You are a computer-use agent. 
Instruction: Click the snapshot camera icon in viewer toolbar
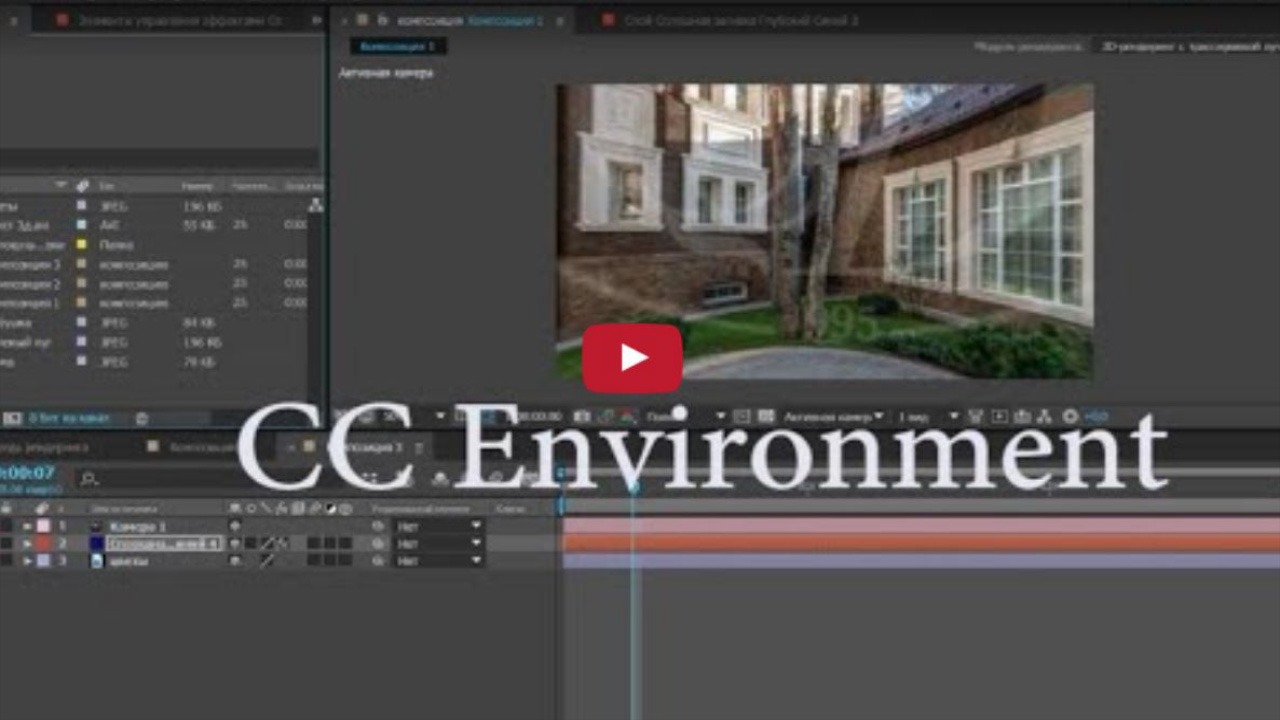point(581,416)
